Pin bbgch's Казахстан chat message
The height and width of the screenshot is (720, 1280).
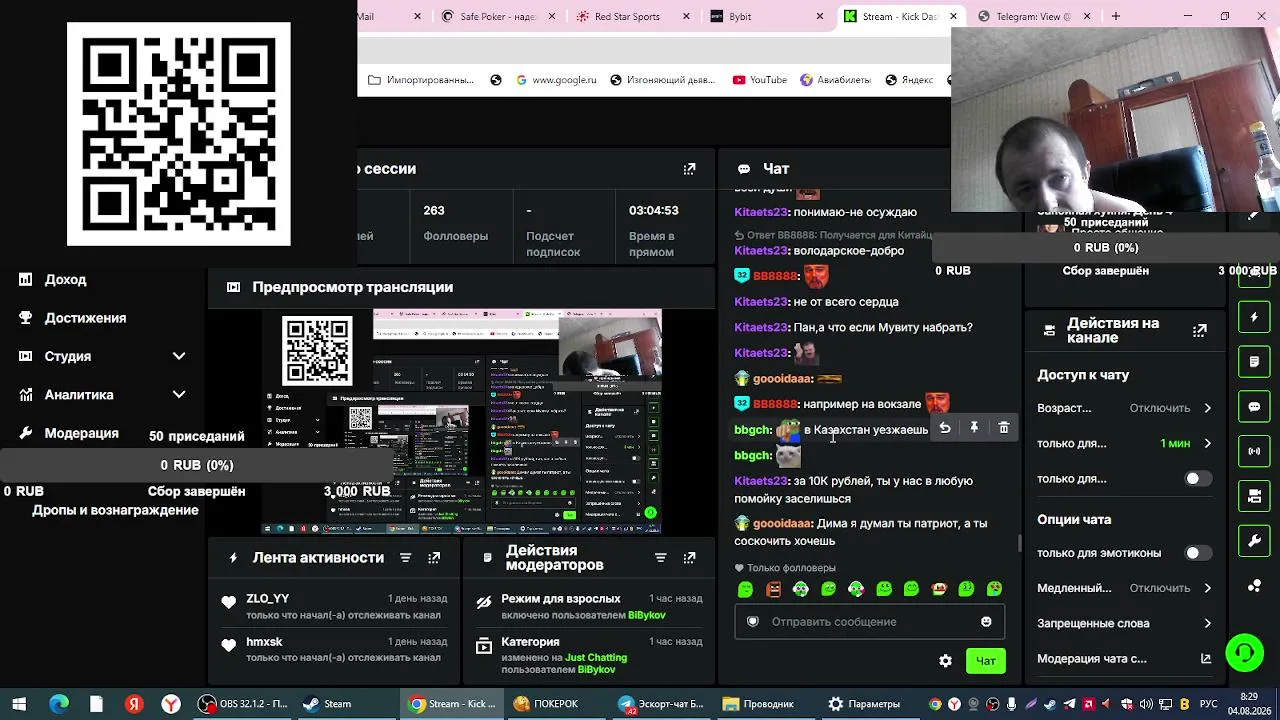tap(974, 428)
